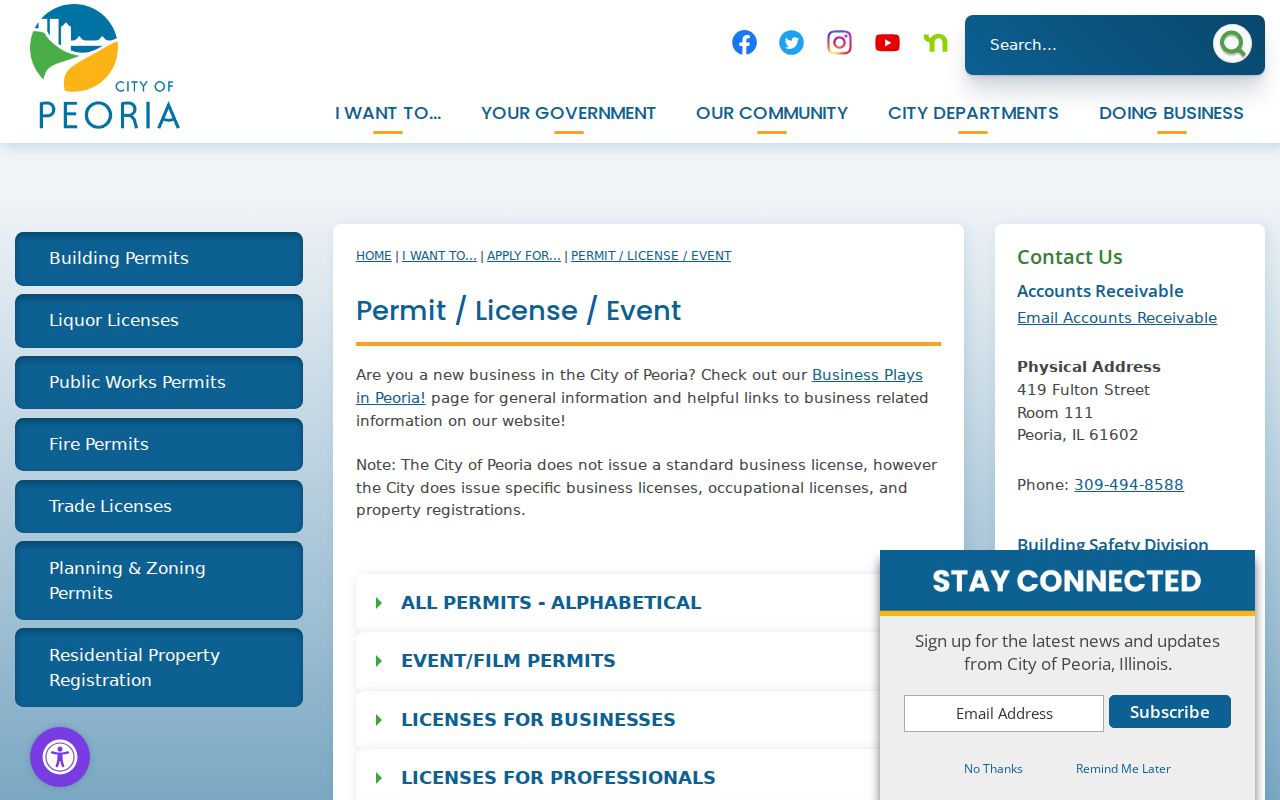Click the Email Address input field

click(1004, 713)
